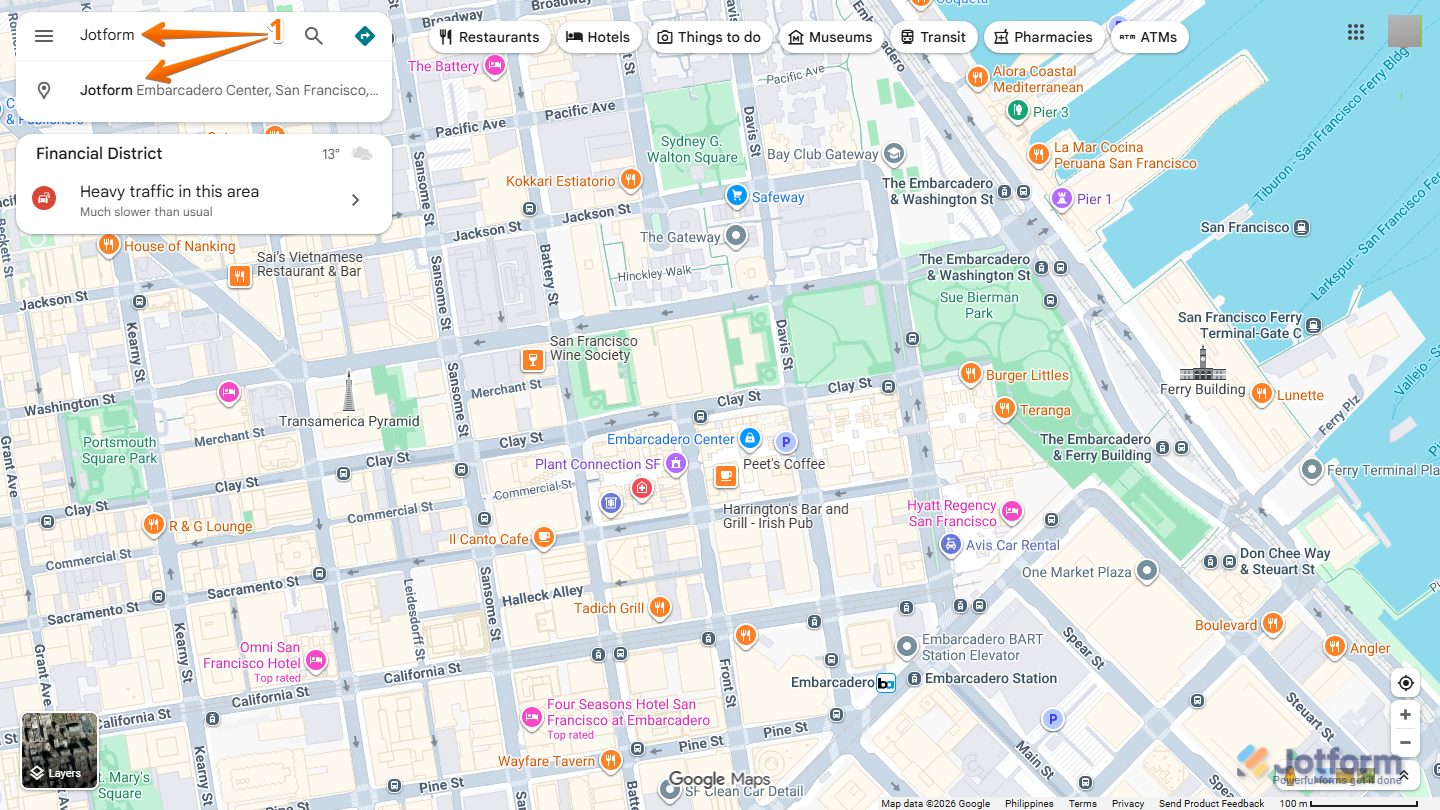Click the Send Product Feedback link
Screen dimensions: 1440x810
1211,803
